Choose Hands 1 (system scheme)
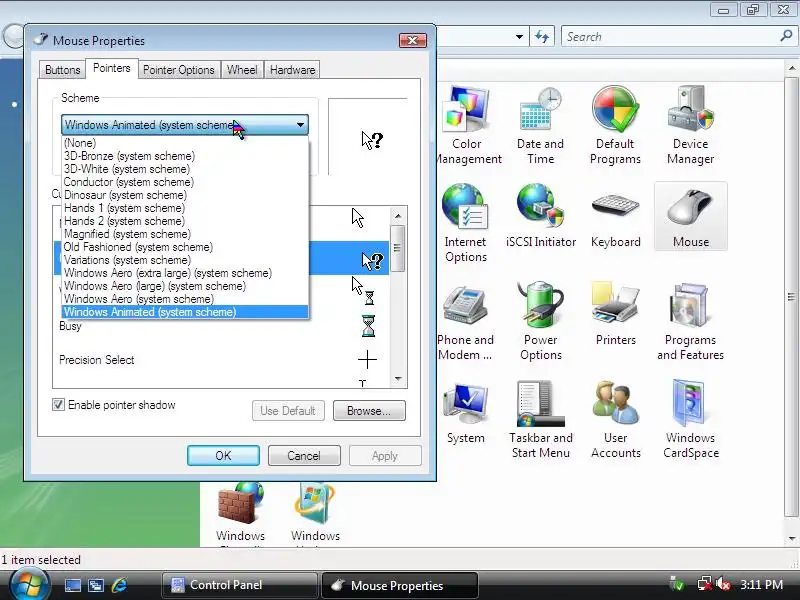The height and width of the screenshot is (600, 800). [185, 208]
